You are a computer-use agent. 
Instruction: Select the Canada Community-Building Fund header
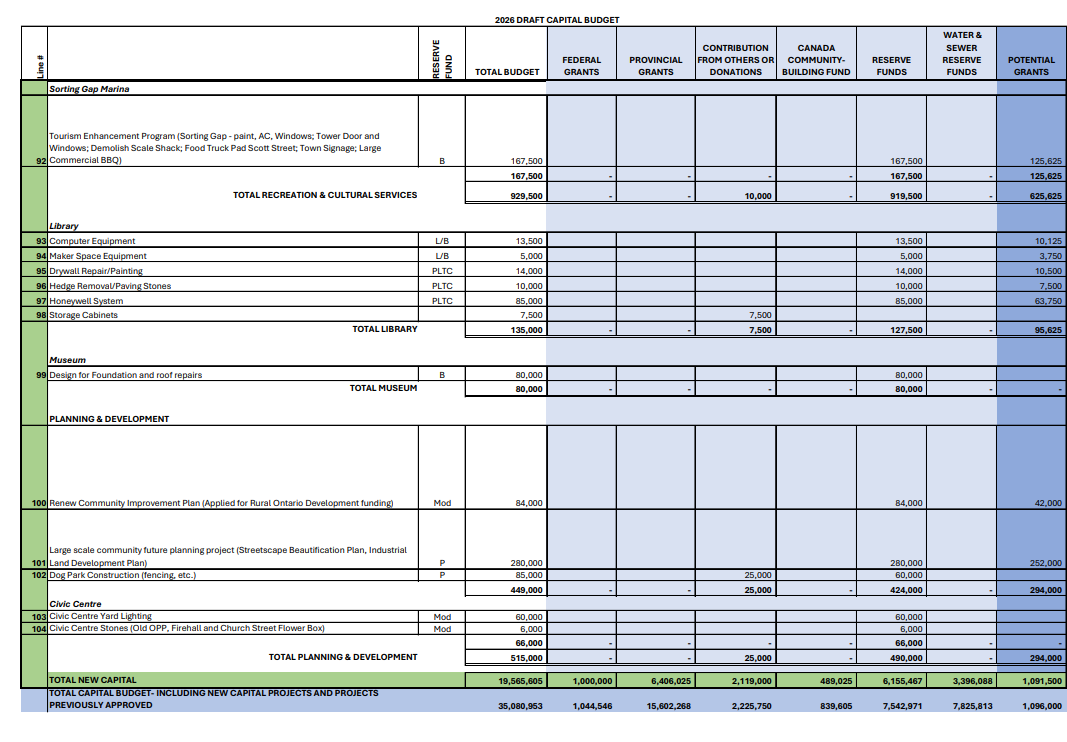pyautogui.click(x=816, y=60)
